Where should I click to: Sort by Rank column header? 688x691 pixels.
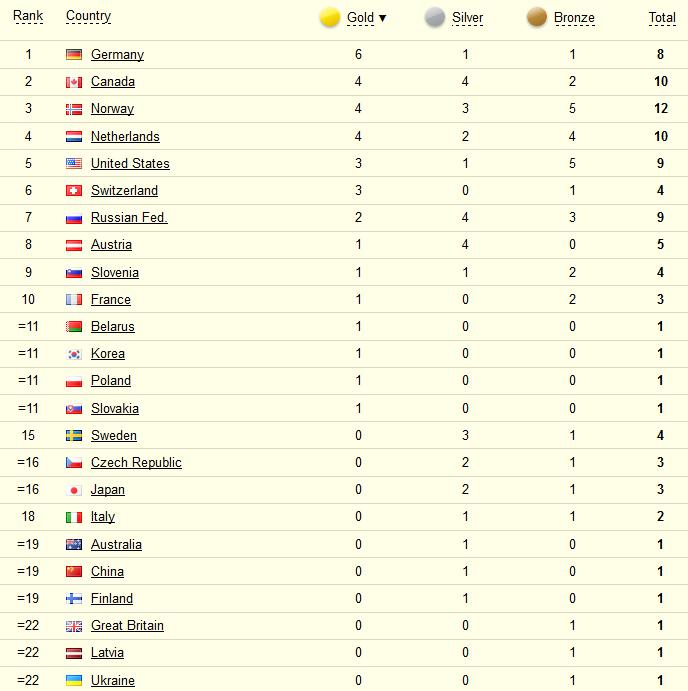28,16
